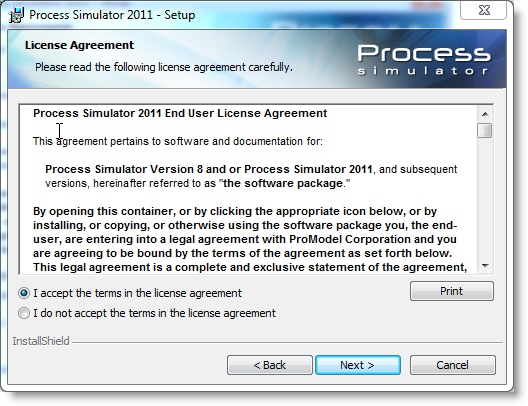This screenshot has height=406, width=528.
Task: Click the license scrollbar up arrow
Action: (x=485, y=114)
